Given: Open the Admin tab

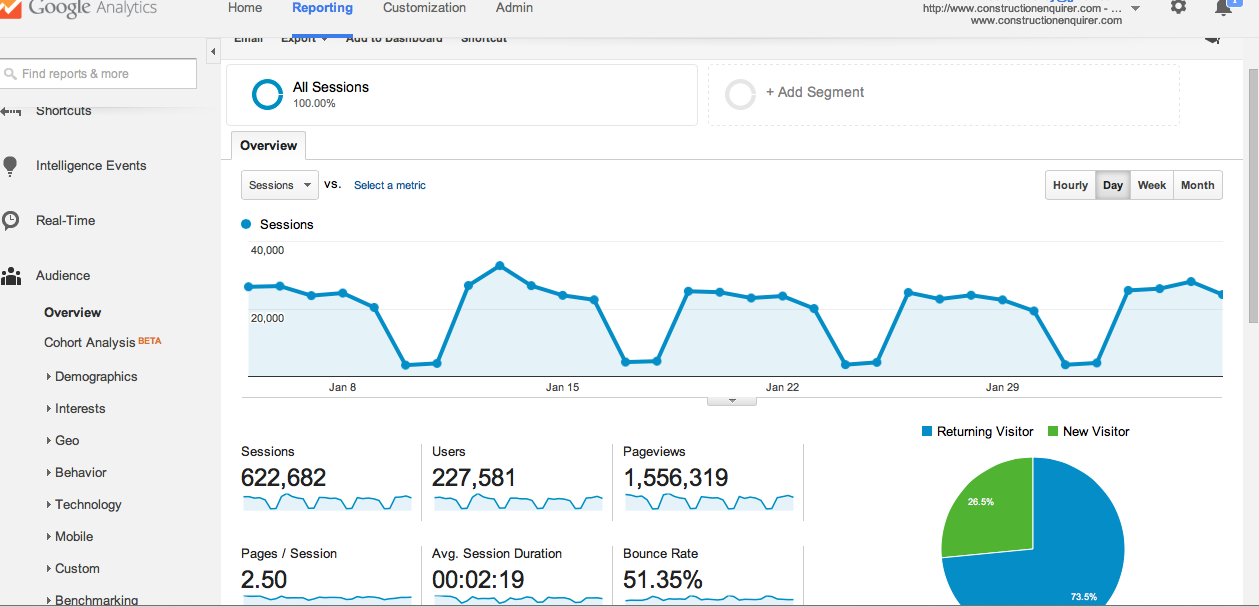Looking at the screenshot, I should (514, 8).
